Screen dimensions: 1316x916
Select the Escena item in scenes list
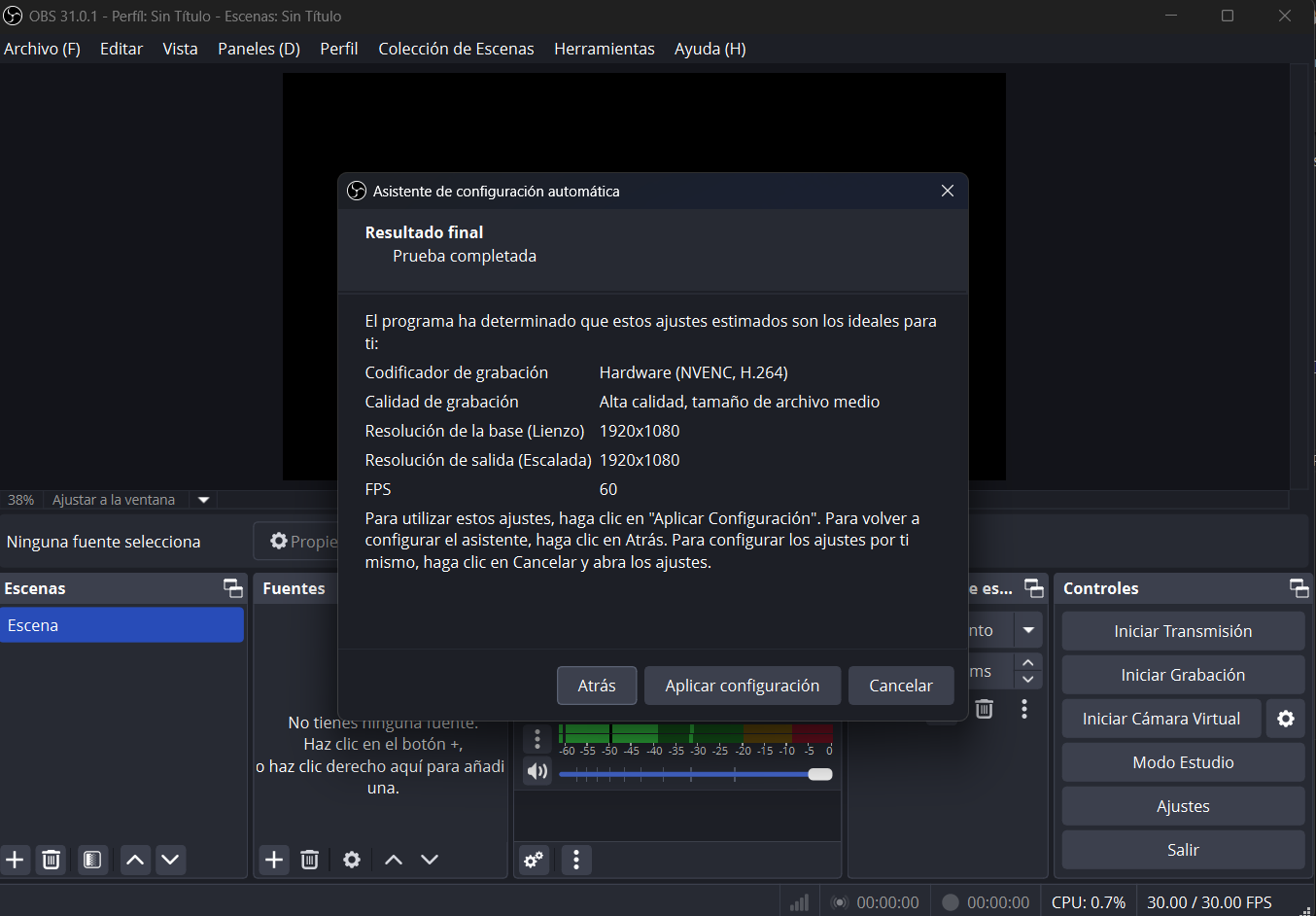pos(121,625)
